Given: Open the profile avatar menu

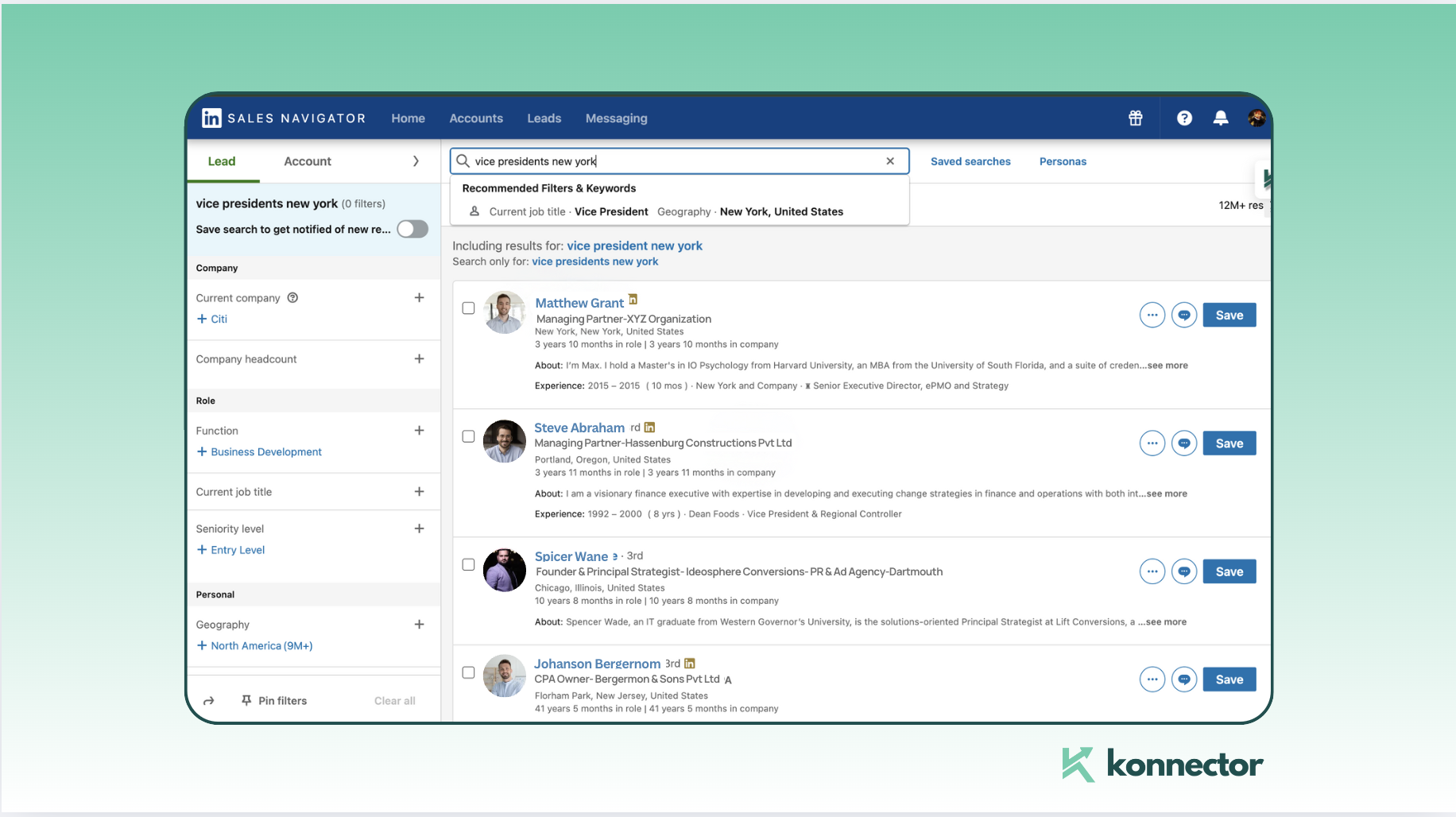Looking at the screenshot, I should point(1257,118).
